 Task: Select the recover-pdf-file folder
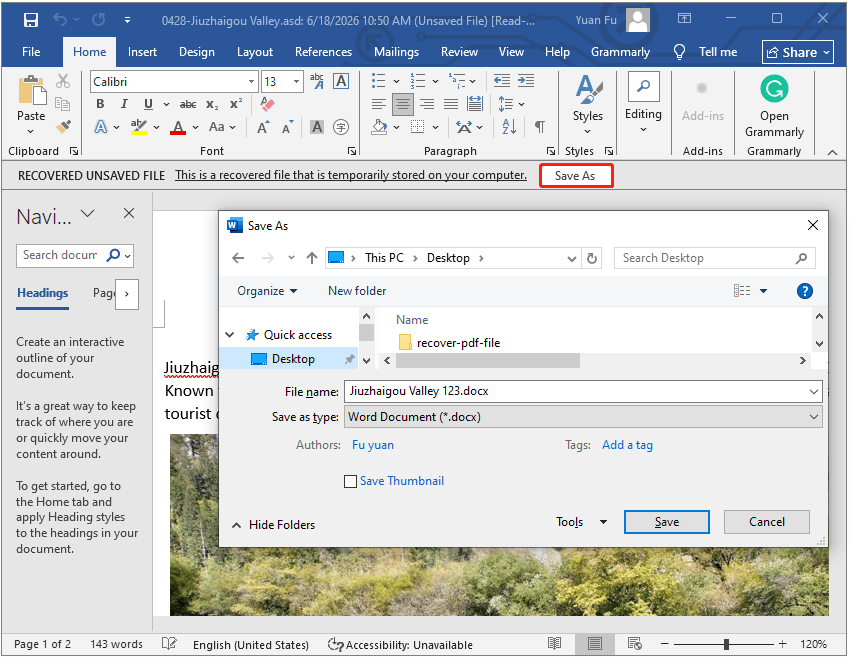tap(449, 343)
